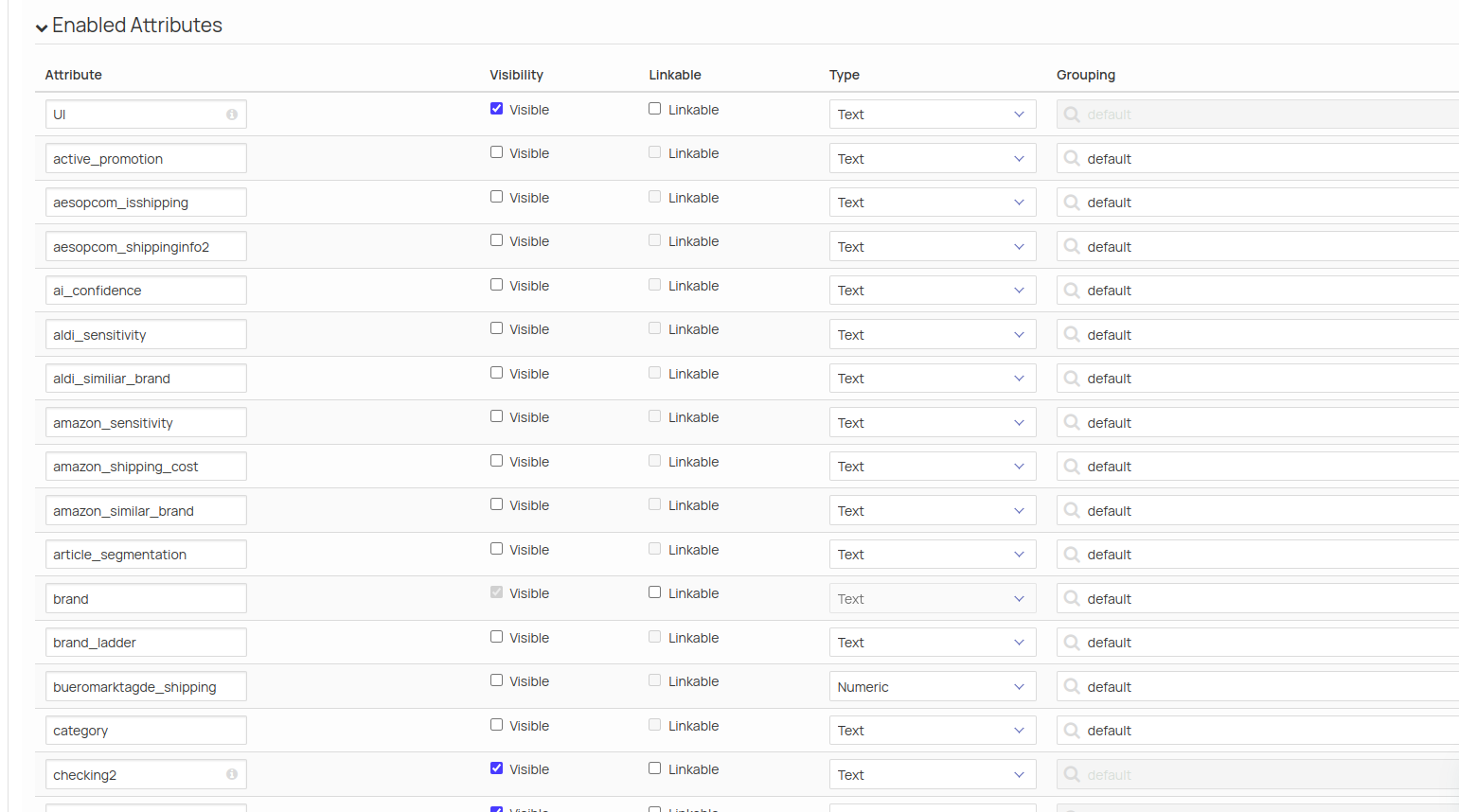
Task: Click search icon in brand grouping field
Action: coord(1072,598)
